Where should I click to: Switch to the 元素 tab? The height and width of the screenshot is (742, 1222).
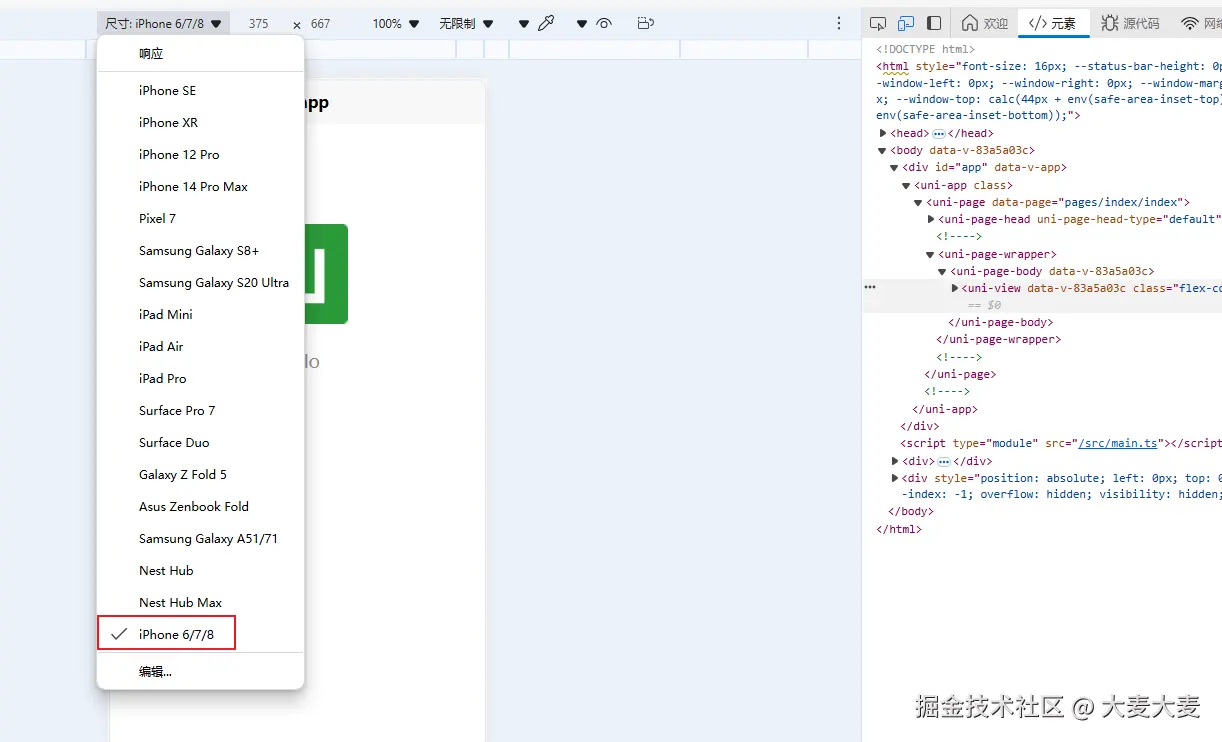tap(1054, 23)
